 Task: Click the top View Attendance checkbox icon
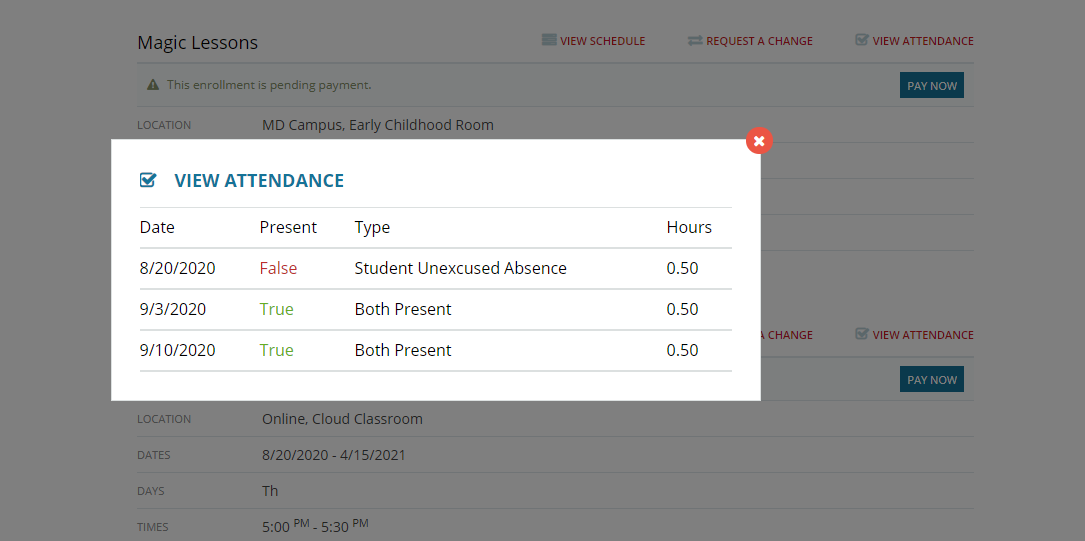click(861, 40)
